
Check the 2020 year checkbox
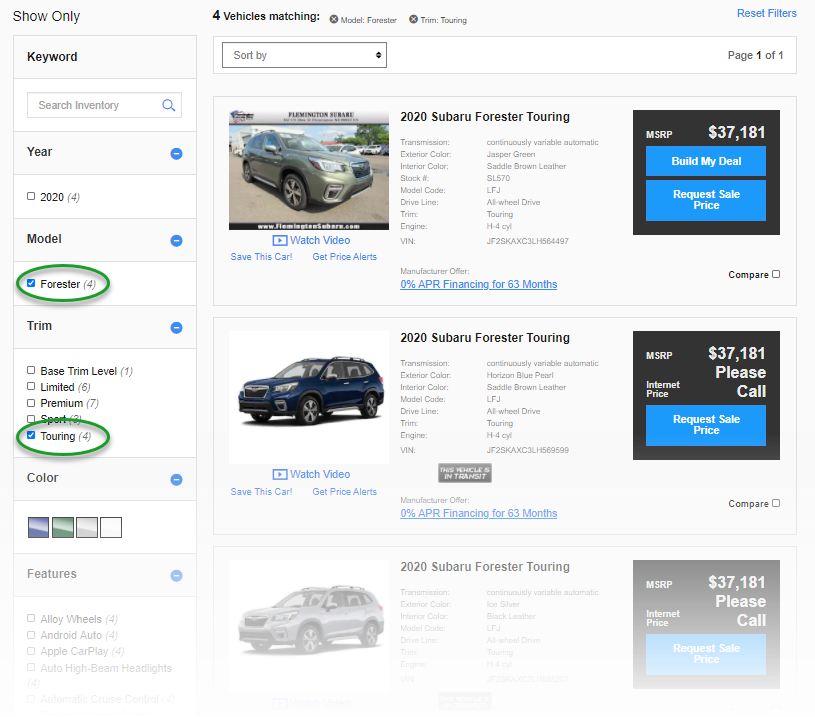tap(31, 196)
